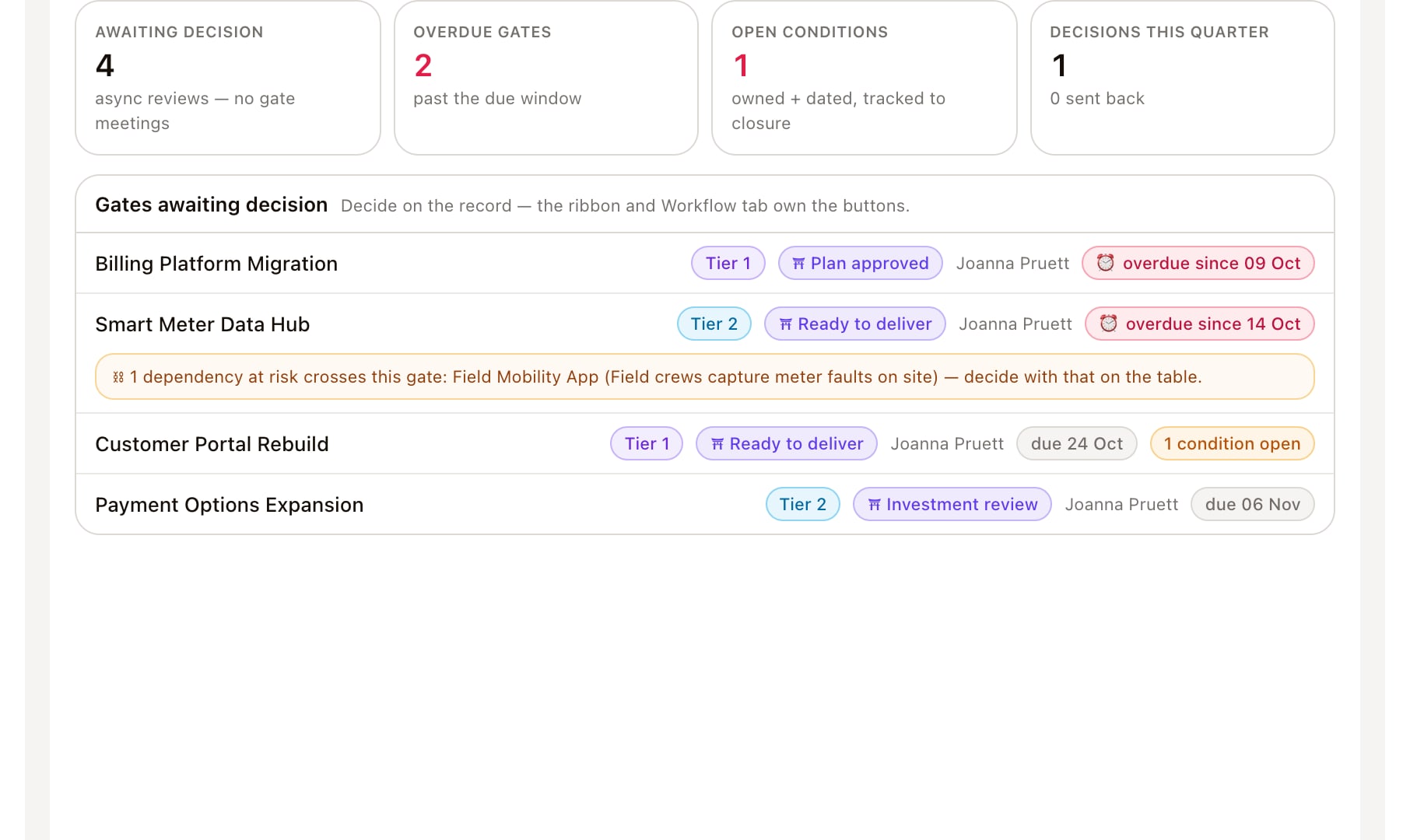Image resolution: width=1410 pixels, height=840 pixels.
Task: Click the gate icon in Smart Meter's Ready to deliver badge
Action: click(786, 324)
